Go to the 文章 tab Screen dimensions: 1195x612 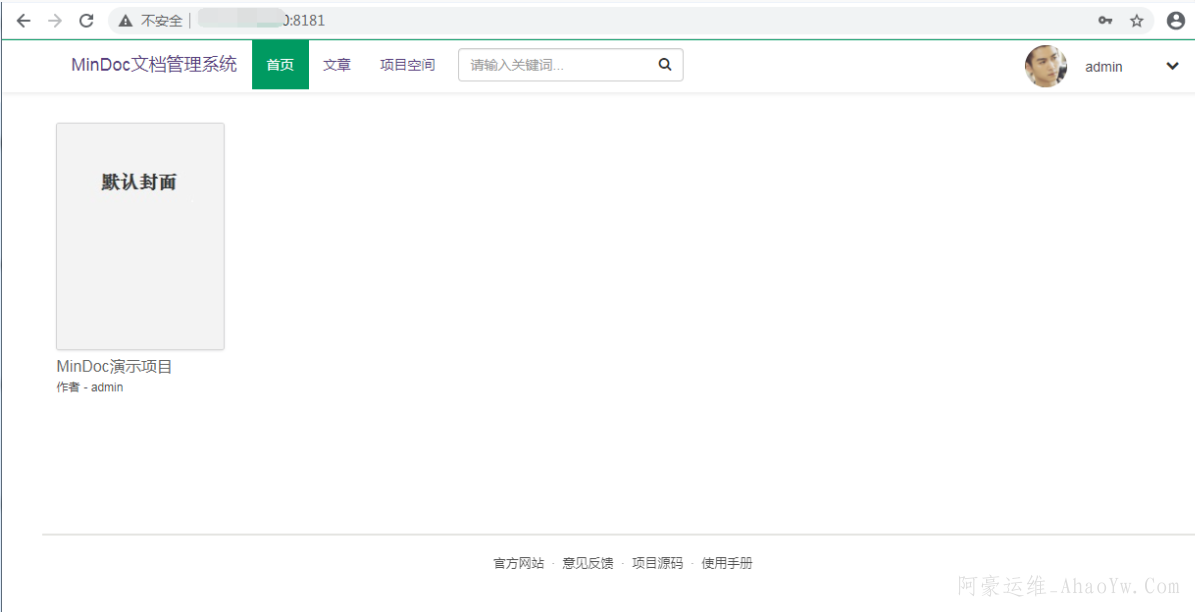(337, 65)
